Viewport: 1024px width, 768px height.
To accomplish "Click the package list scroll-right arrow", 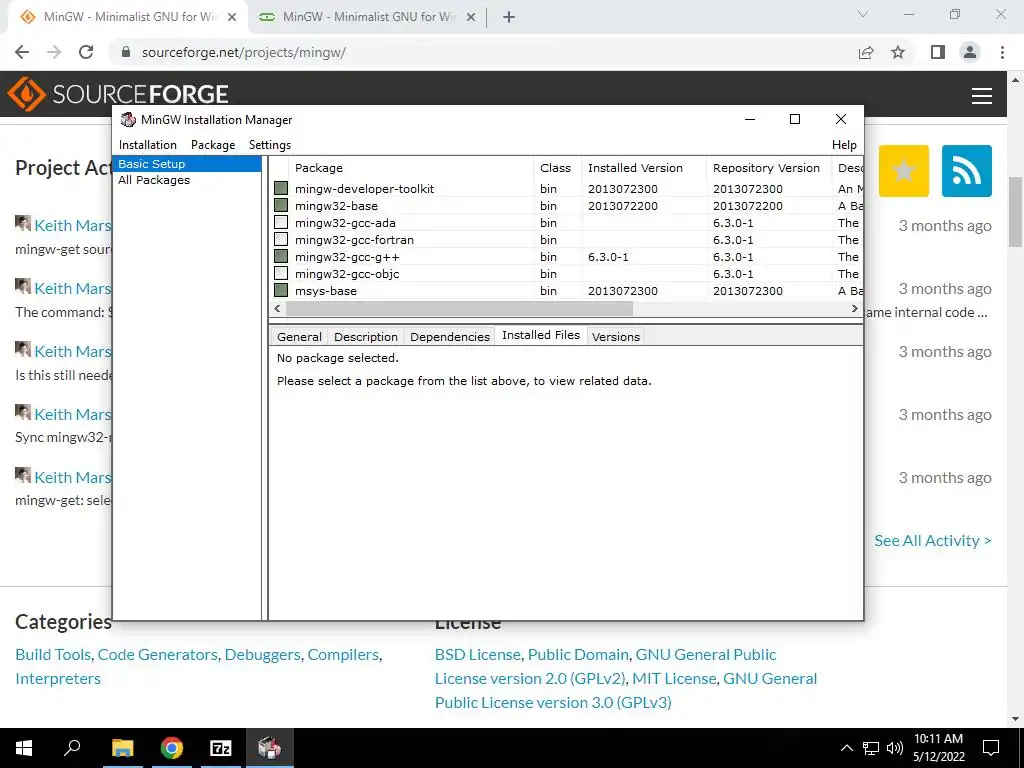I will coord(854,308).
